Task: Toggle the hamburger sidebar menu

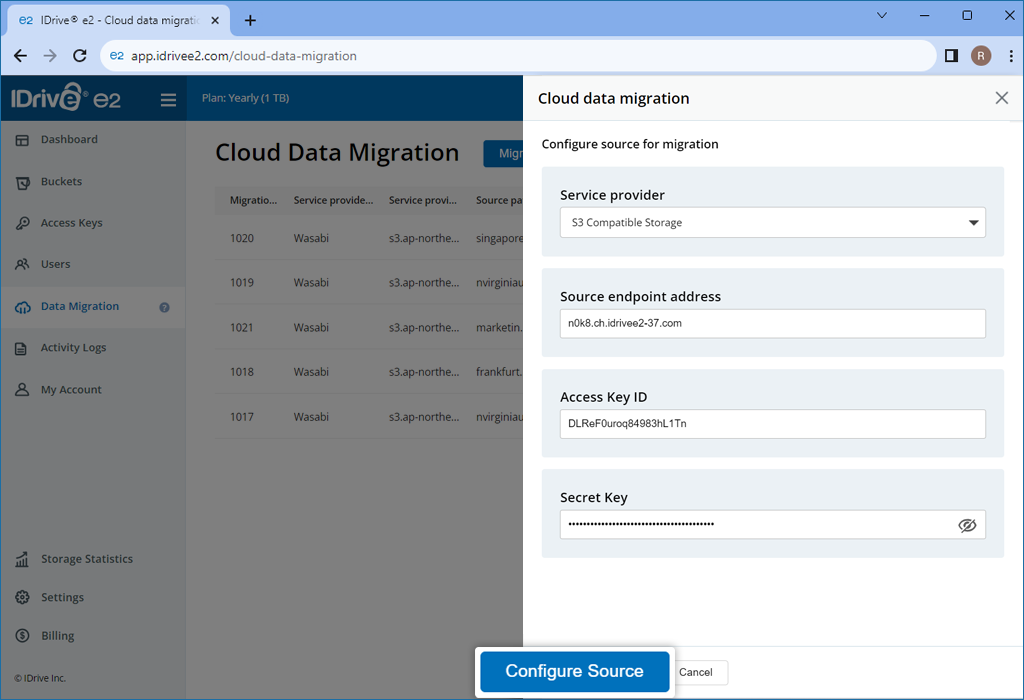Action: point(168,99)
